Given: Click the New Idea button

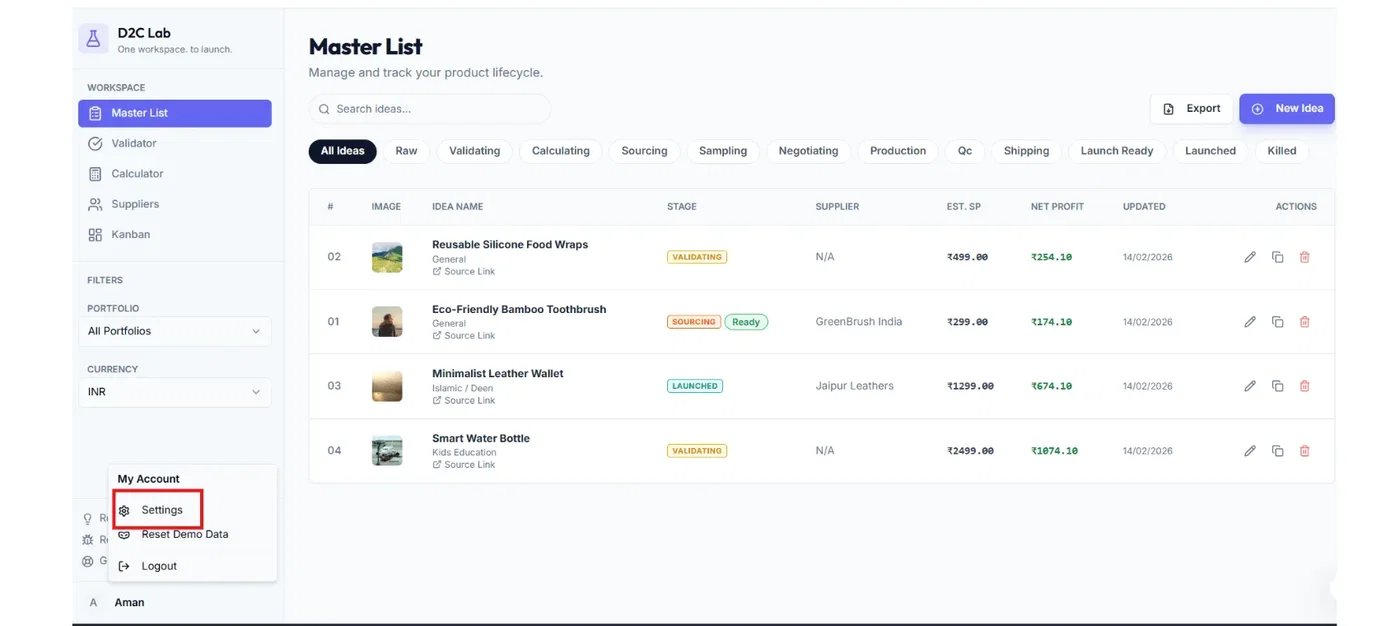Looking at the screenshot, I should pyautogui.click(x=1286, y=109).
